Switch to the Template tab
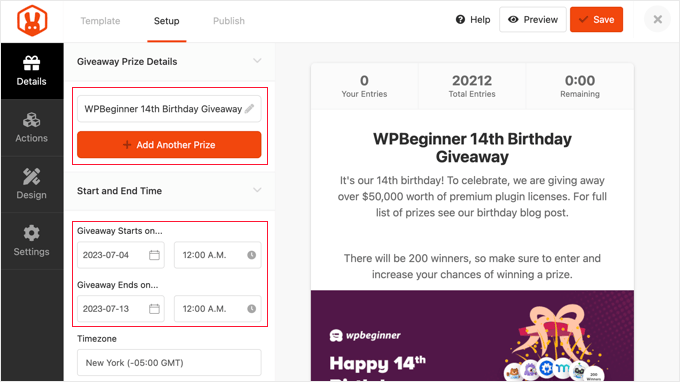Viewport: 680px width, 382px height. pyautogui.click(x=100, y=21)
